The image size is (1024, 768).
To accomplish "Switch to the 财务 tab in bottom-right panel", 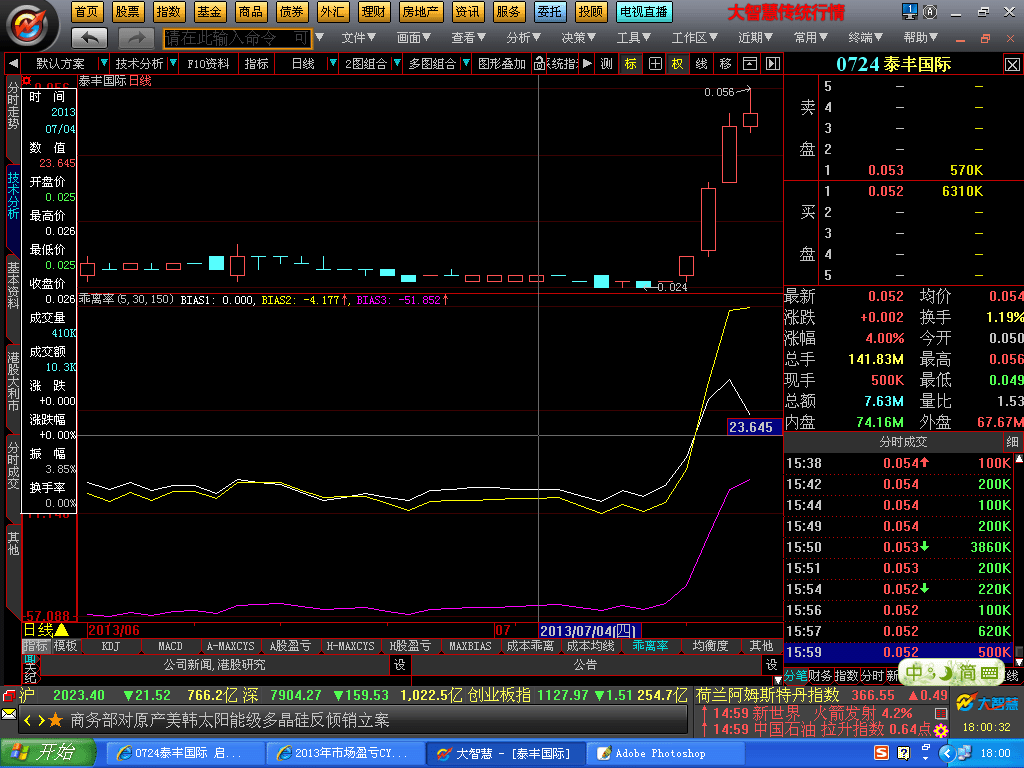I will pyautogui.click(x=820, y=675).
